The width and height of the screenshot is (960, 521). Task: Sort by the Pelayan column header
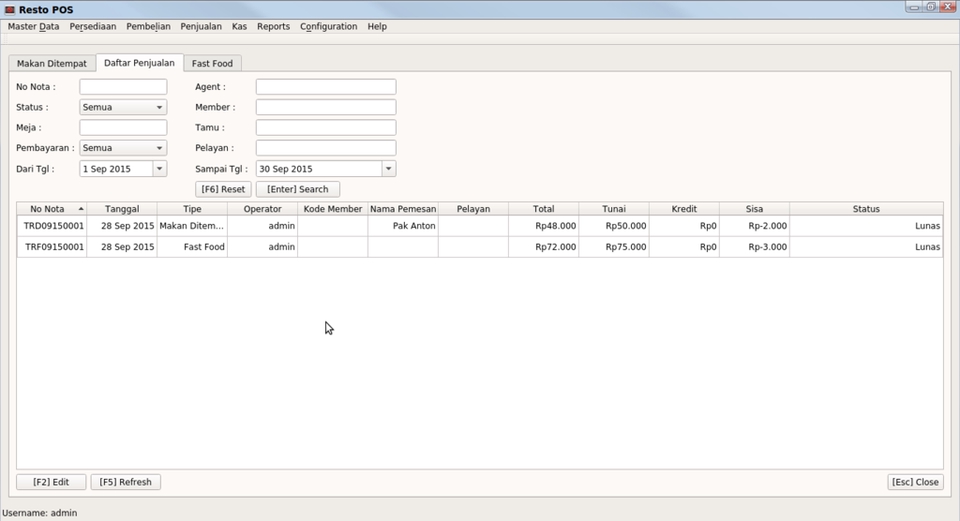(473, 209)
